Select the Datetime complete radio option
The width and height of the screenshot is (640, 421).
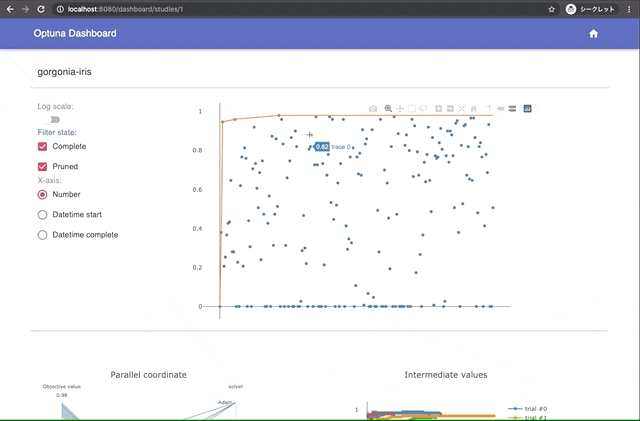42,235
